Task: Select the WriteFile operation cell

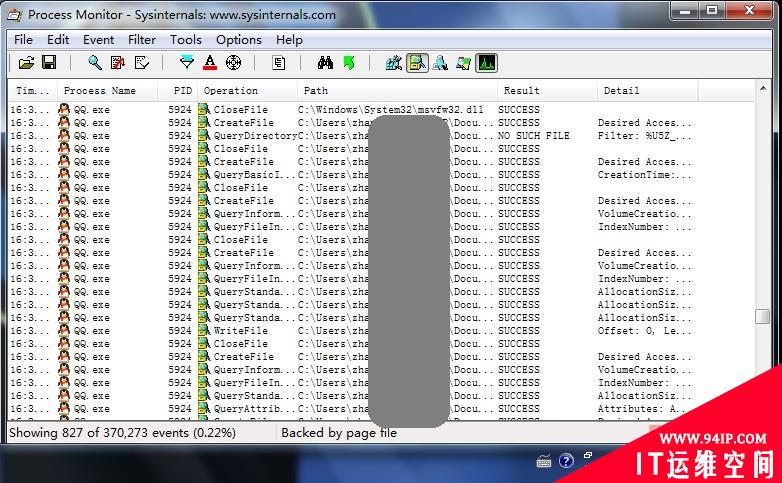Action: tap(240, 331)
